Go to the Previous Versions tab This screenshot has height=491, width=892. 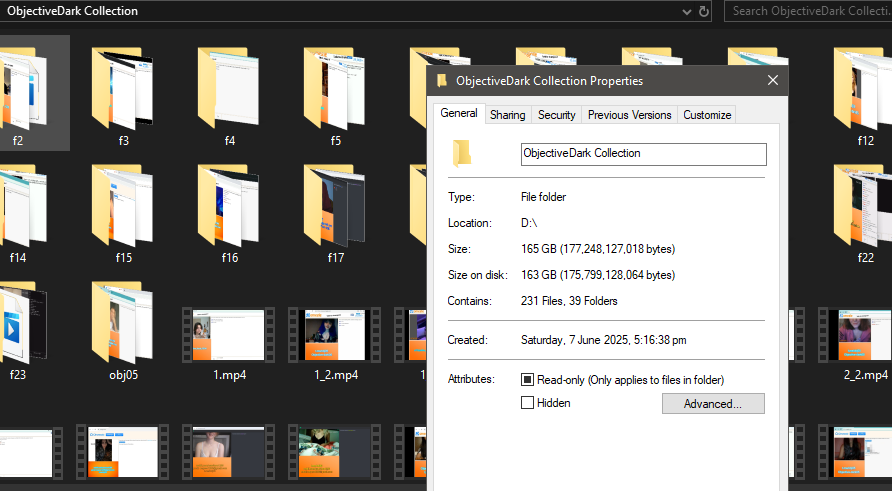pos(629,115)
